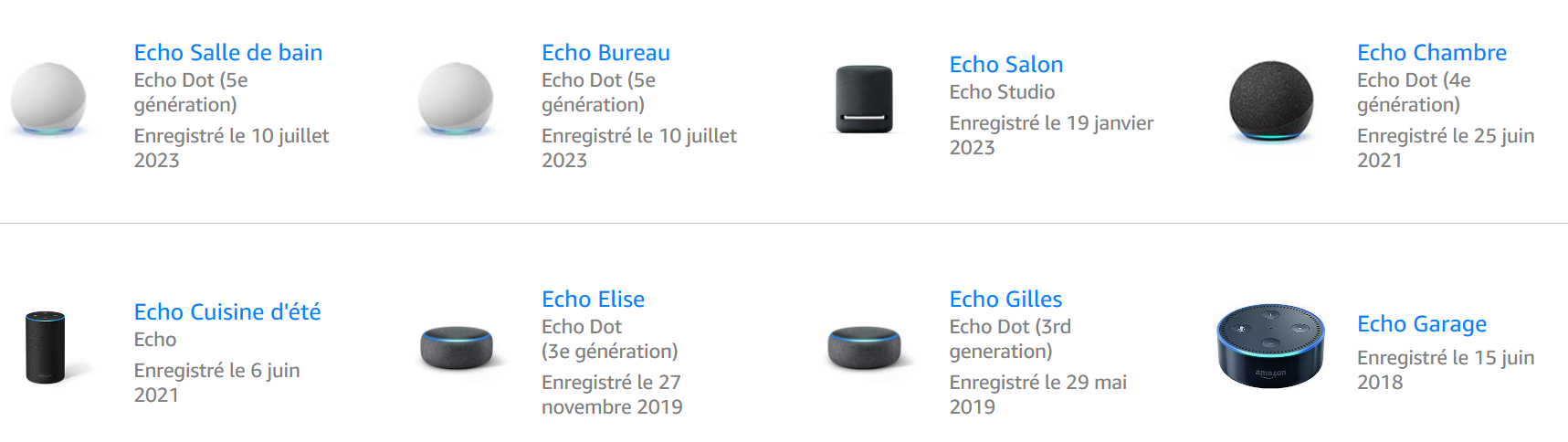The width and height of the screenshot is (1568, 442).
Task: Click the Echo Salle de bain device image
Action: click(48, 100)
